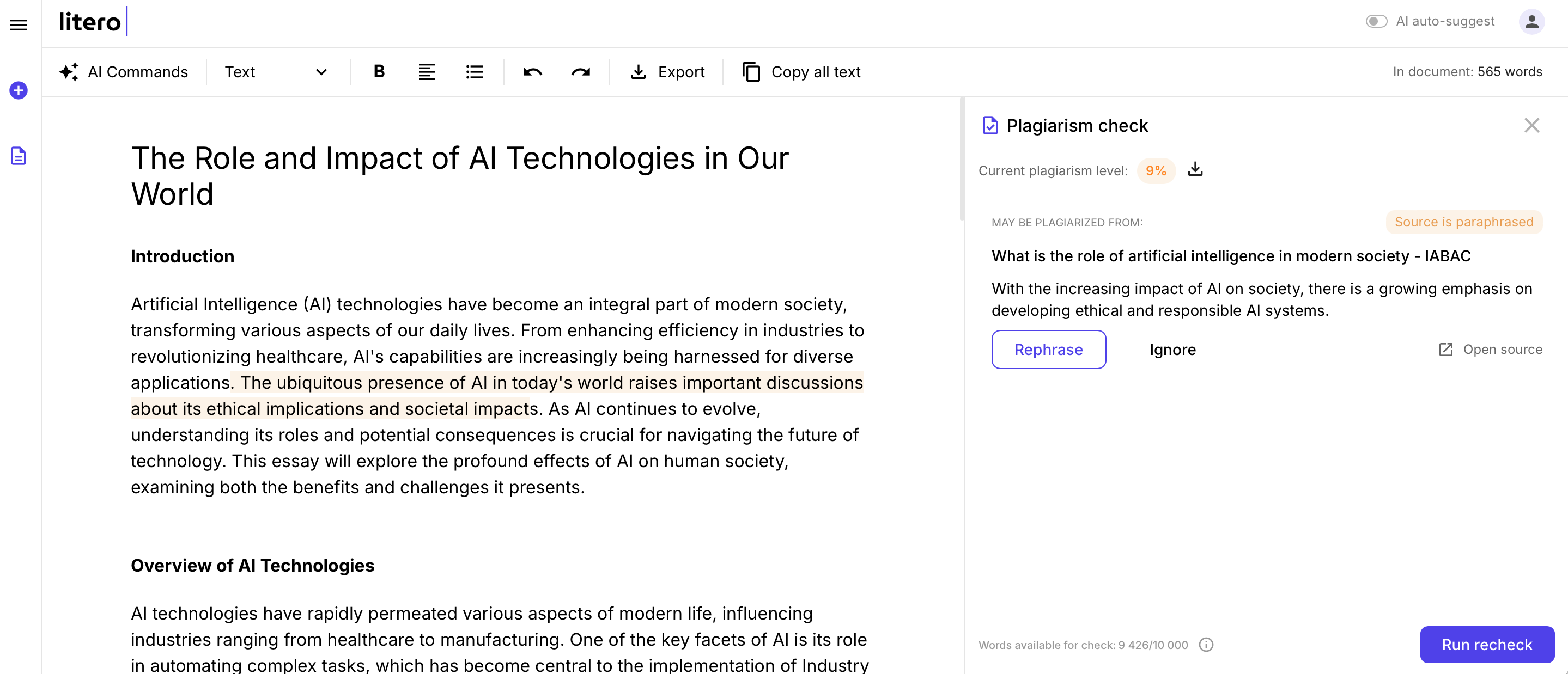This screenshot has height=674, width=1568.
Task: Show info about words available for check
Action: coord(1205,645)
